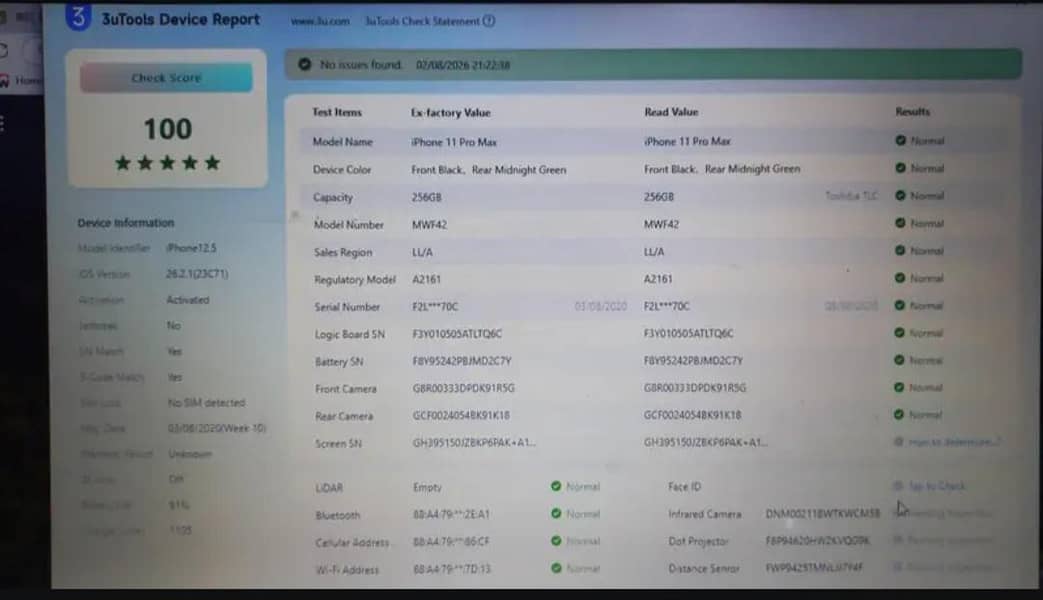1043x600 pixels.
Task: Select the Rear Camera result check icon
Action: point(899,414)
